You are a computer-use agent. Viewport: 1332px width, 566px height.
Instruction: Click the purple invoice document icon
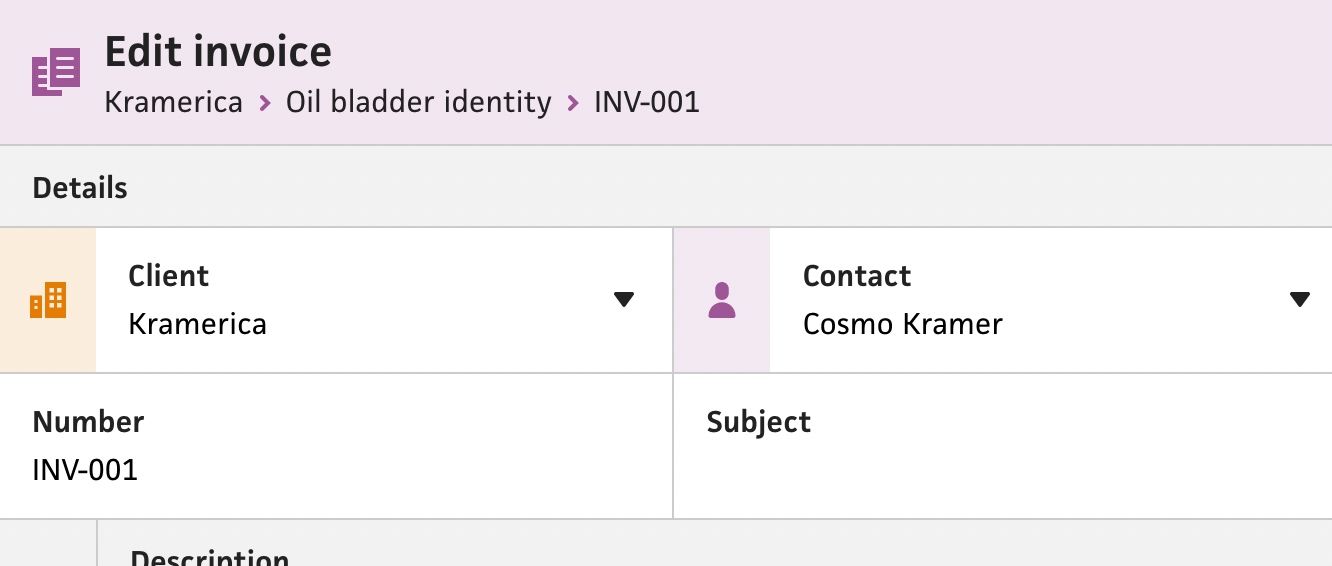pos(56,72)
